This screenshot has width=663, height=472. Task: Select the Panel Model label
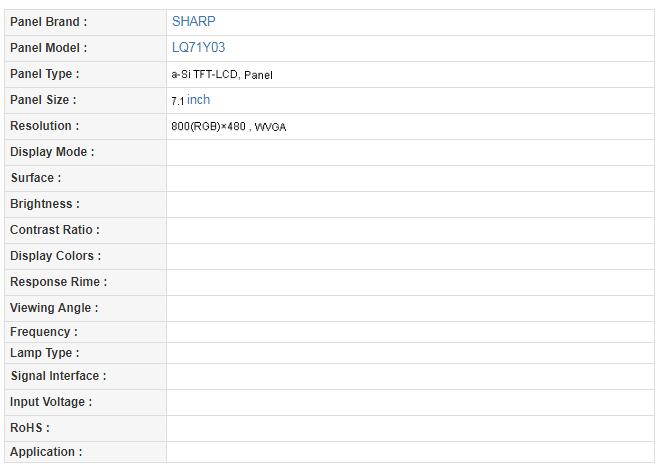48,47
